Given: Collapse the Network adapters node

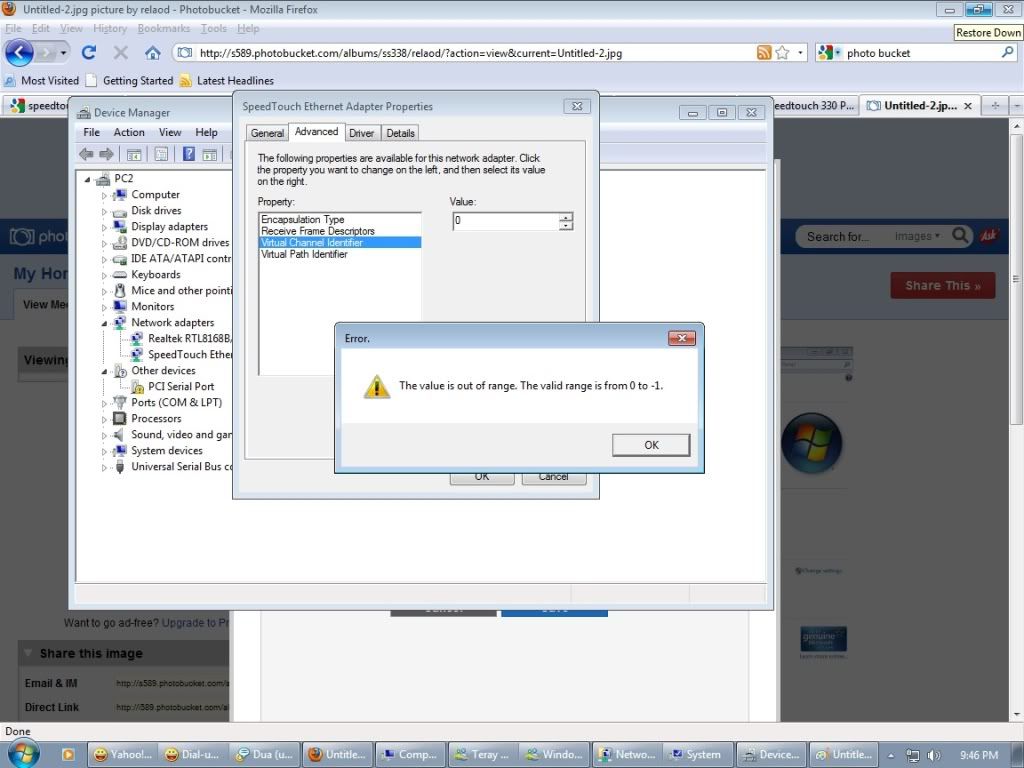Looking at the screenshot, I should click(104, 323).
